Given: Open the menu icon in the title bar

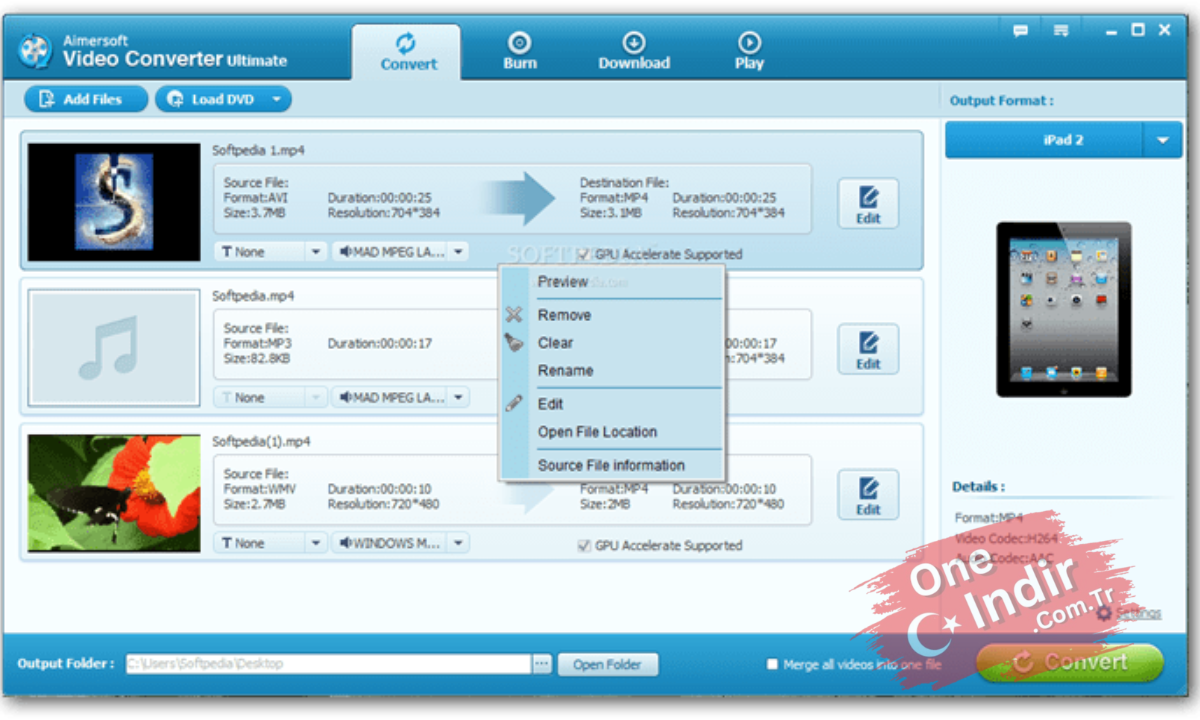Looking at the screenshot, I should point(1061,31).
